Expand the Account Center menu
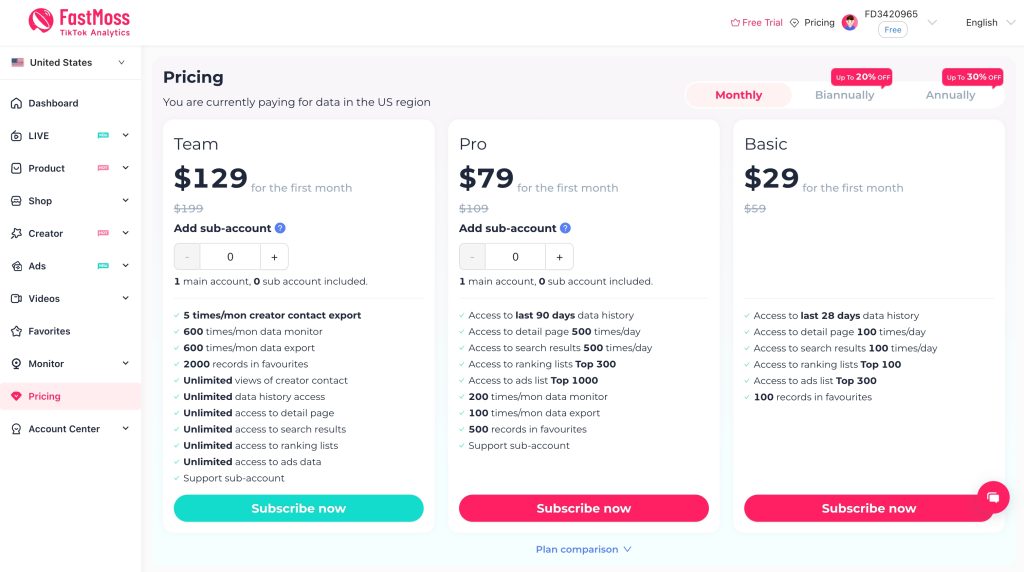This screenshot has height=572, width=1024. click(69, 429)
